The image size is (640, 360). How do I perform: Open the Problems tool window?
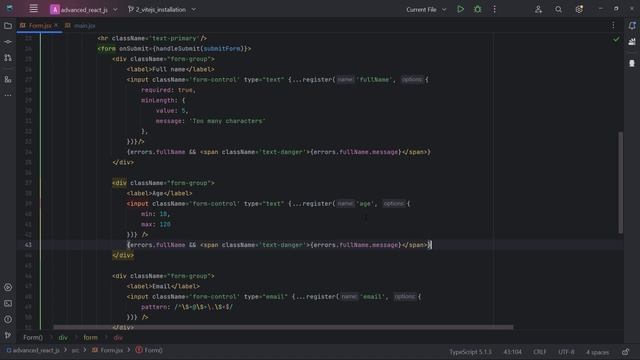pos(8,319)
